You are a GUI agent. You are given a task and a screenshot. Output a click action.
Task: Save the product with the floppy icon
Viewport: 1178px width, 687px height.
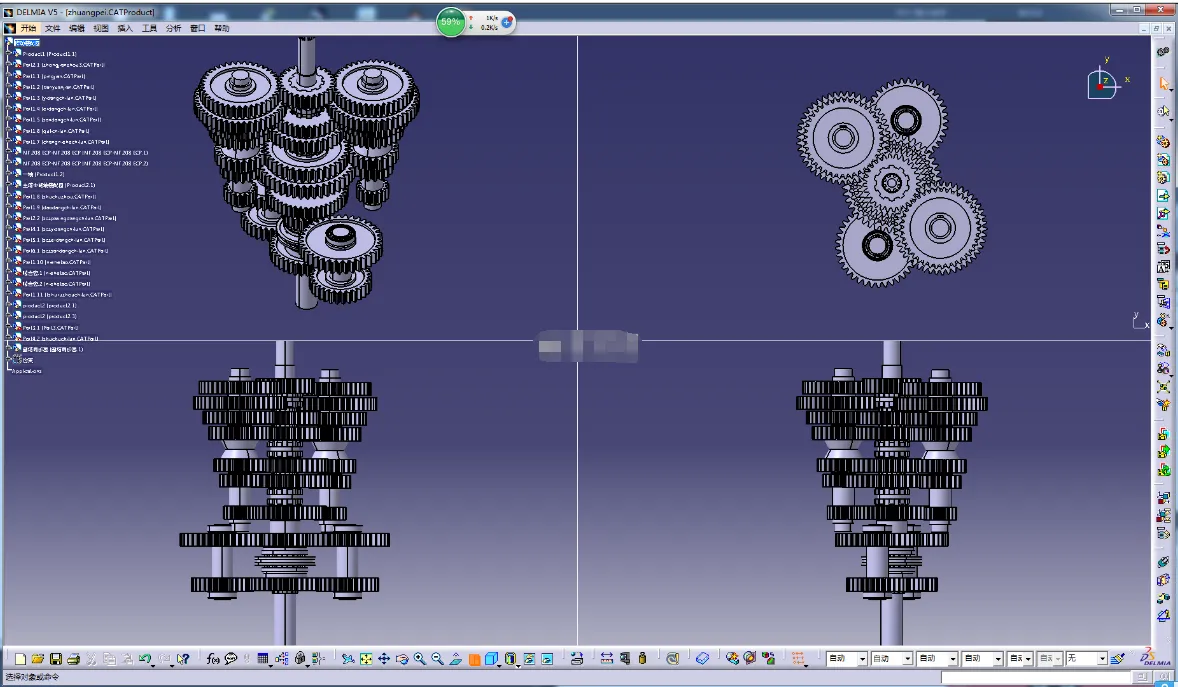[56, 659]
